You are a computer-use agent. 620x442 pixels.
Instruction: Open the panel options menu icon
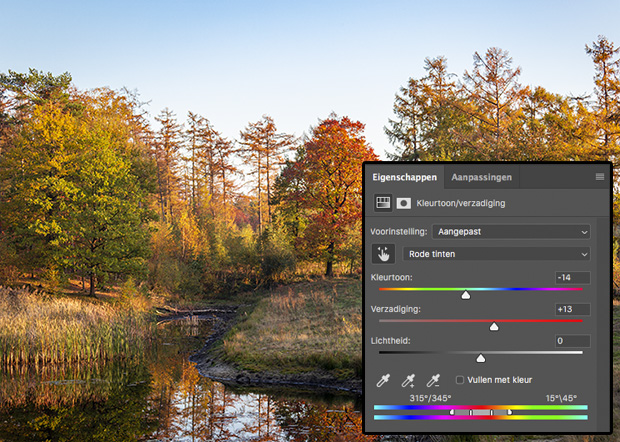coord(599,177)
